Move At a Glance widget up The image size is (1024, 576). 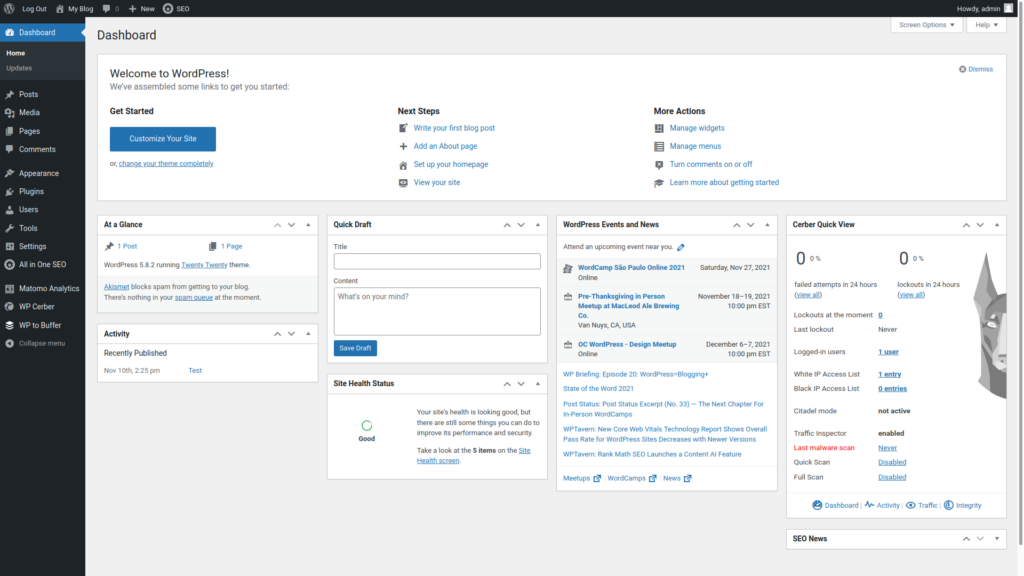pyautogui.click(x=278, y=225)
